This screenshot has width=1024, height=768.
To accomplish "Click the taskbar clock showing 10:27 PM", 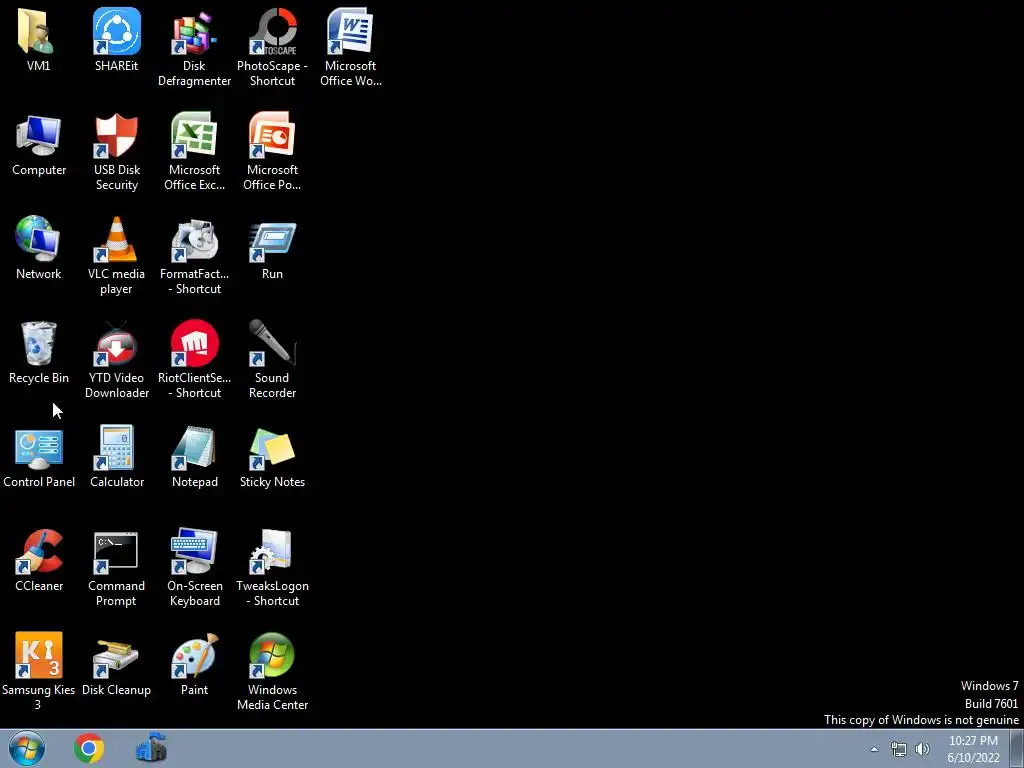I will pyautogui.click(x=973, y=749).
